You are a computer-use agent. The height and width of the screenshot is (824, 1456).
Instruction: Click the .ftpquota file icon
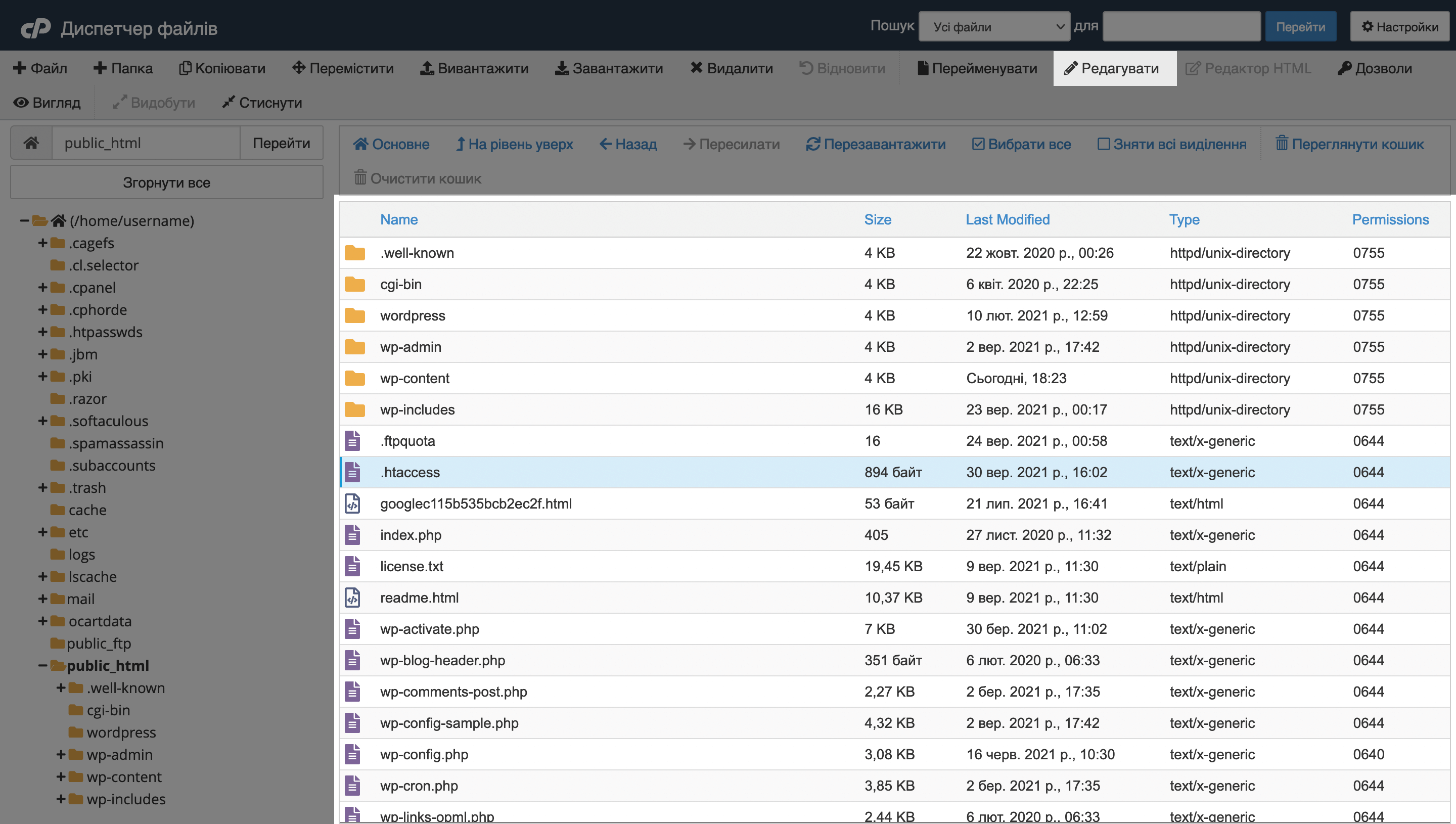(352, 440)
